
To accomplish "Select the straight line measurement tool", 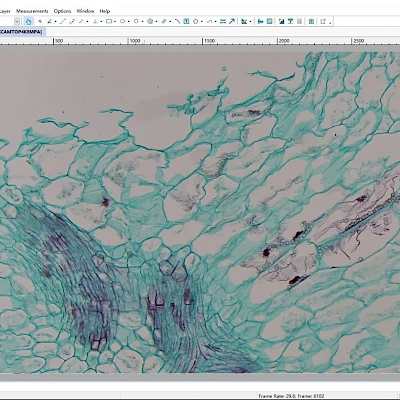I will (x=63, y=21).
